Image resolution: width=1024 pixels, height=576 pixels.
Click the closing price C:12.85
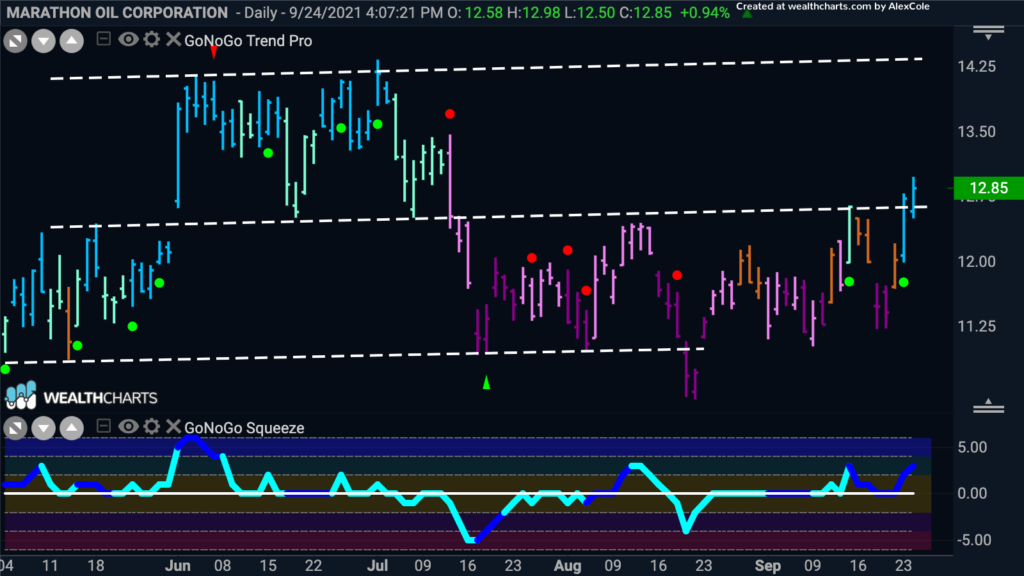[x=645, y=12]
